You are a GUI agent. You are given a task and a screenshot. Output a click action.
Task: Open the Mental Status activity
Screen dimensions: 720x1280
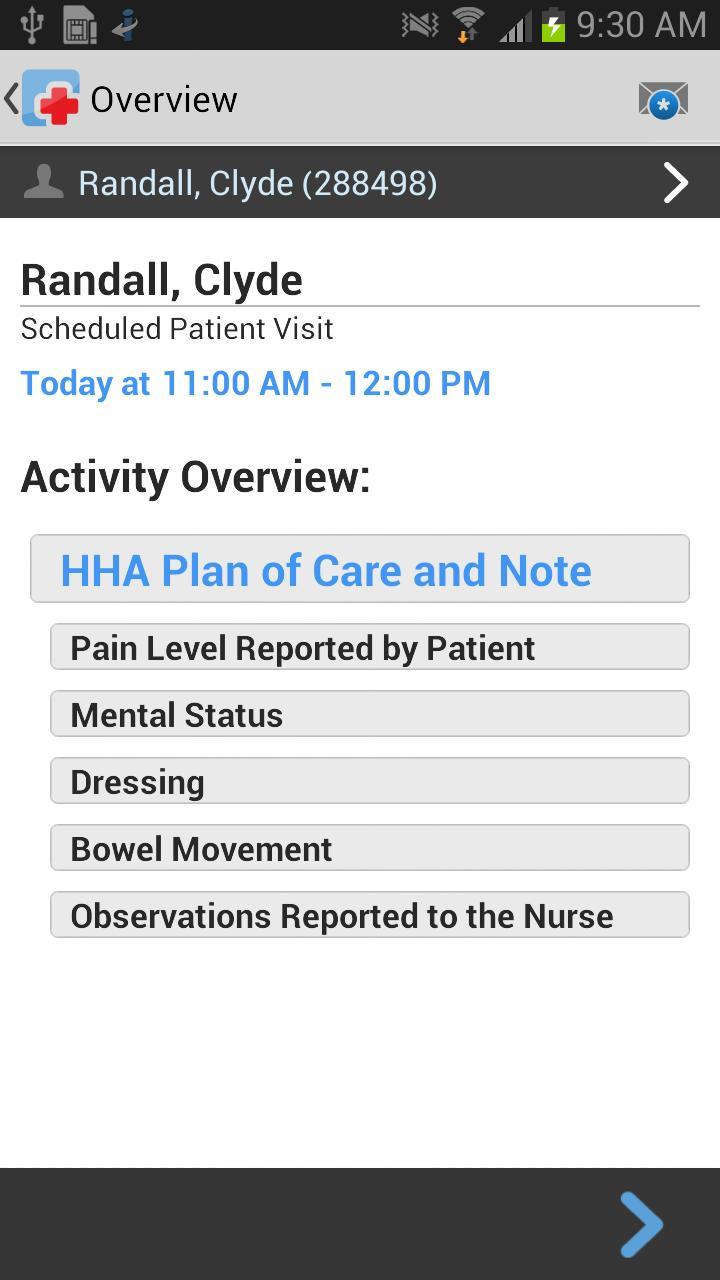pyautogui.click(x=369, y=714)
